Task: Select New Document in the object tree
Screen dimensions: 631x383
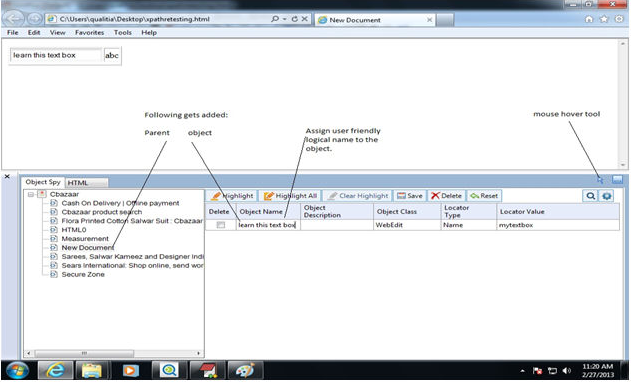Action: pyautogui.click(x=87, y=248)
